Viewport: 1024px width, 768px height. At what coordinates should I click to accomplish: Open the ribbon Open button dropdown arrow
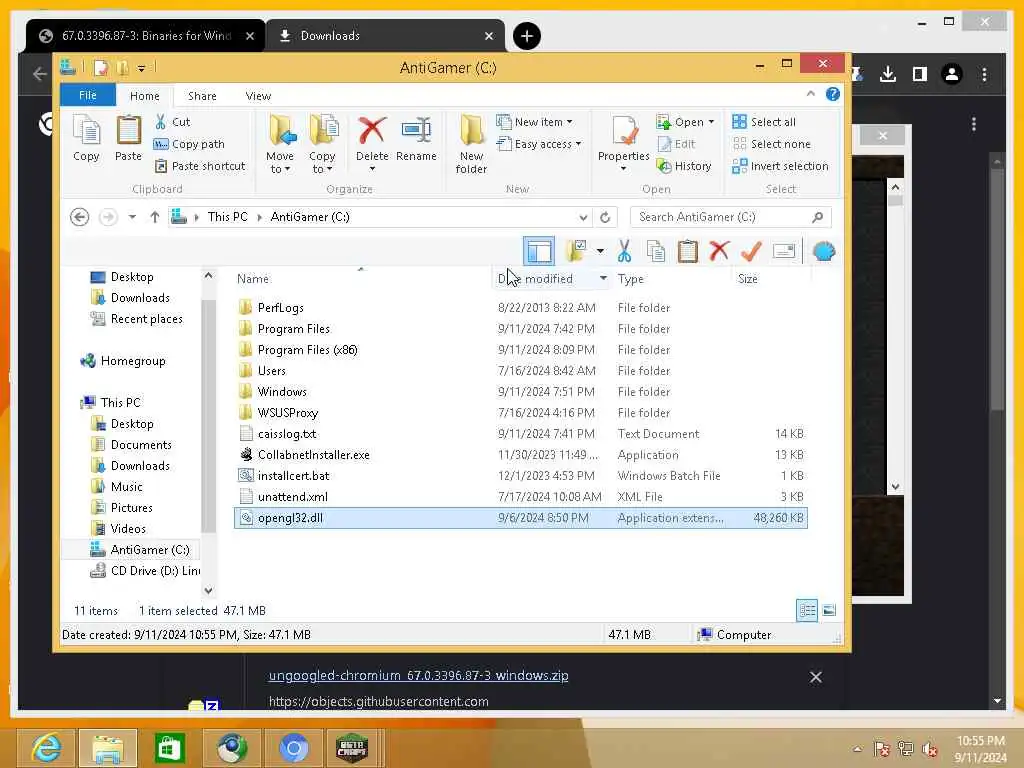(711, 122)
